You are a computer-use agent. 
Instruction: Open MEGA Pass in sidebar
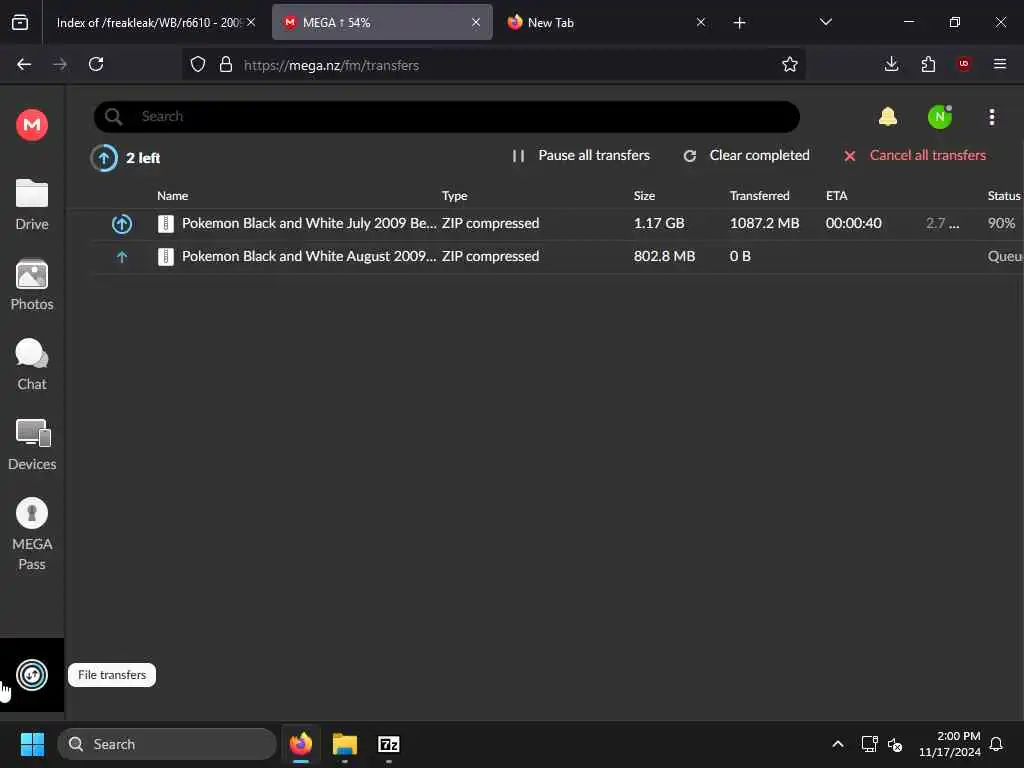click(32, 534)
